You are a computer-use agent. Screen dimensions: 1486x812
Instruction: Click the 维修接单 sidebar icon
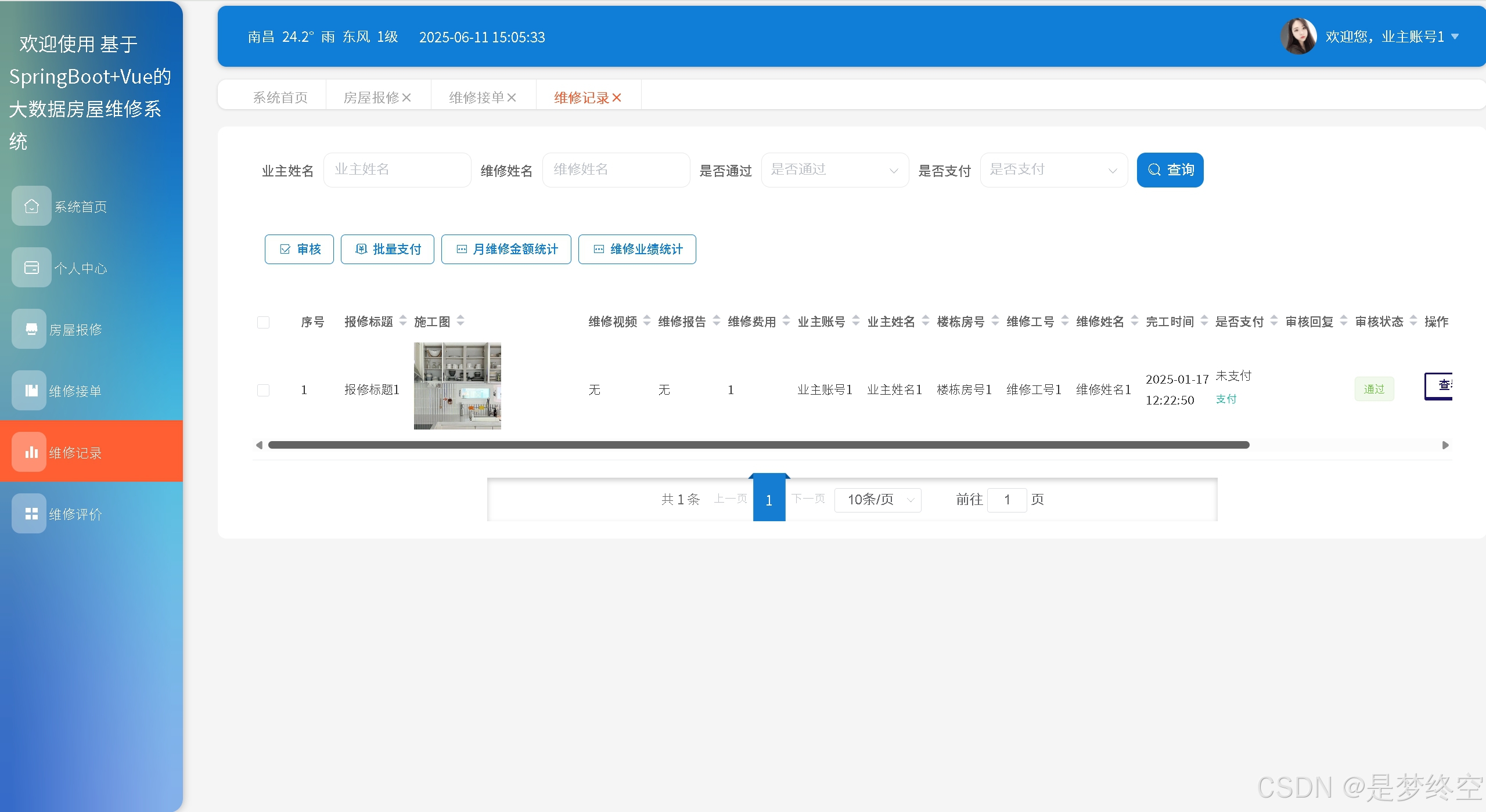pyautogui.click(x=31, y=391)
